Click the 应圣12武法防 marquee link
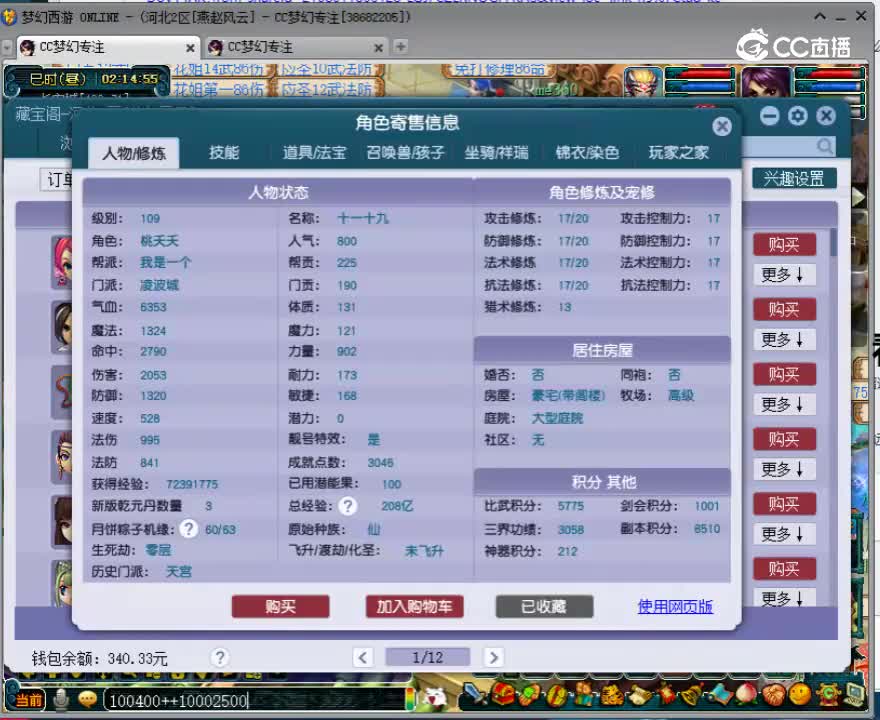The height and width of the screenshot is (720, 880). pos(327,89)
